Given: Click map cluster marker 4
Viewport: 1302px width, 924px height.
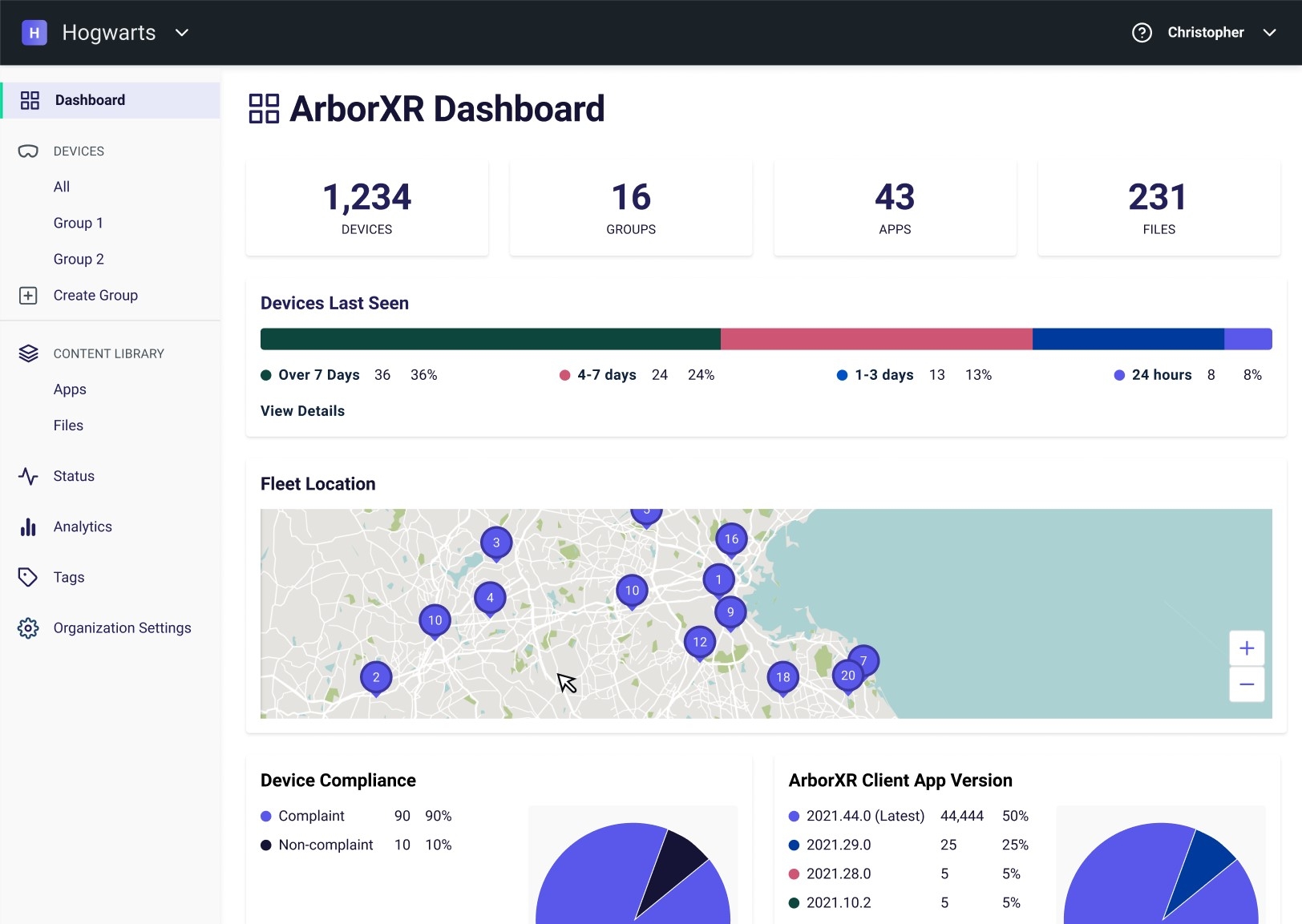Looking at the screenshot, I should (490, 599).
